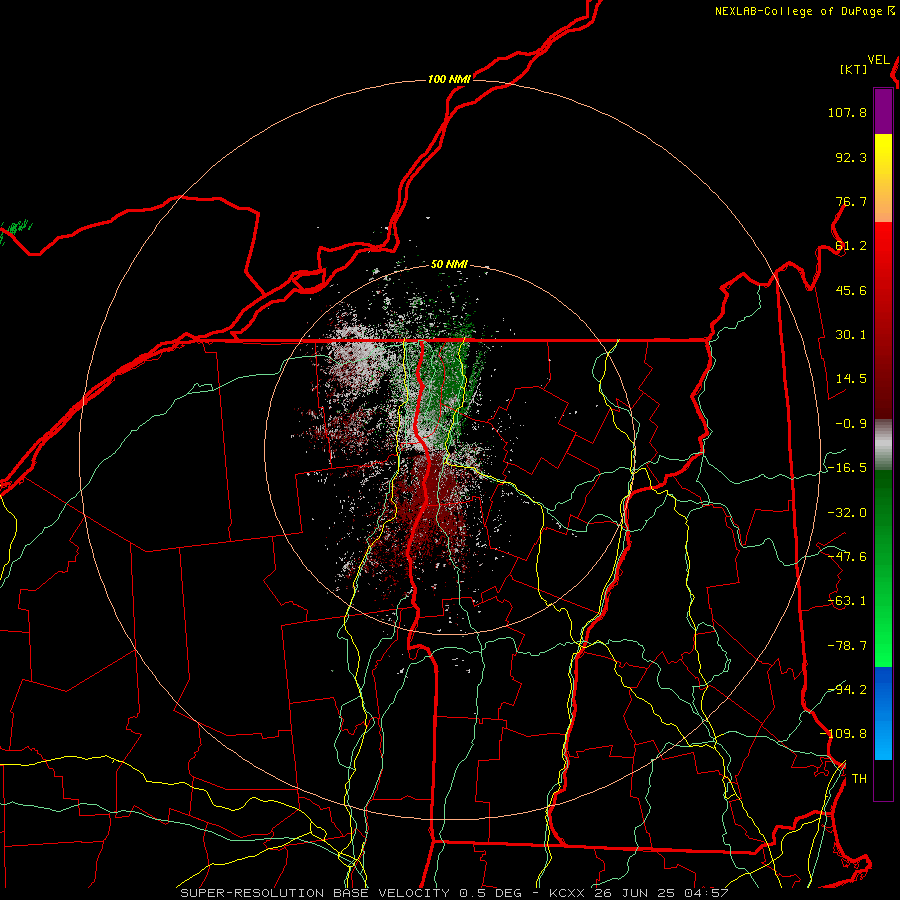The height and width of the screenshot is (900, 900).
Task: Select the -109.8 velocity scale value
Action: (843, 734)
